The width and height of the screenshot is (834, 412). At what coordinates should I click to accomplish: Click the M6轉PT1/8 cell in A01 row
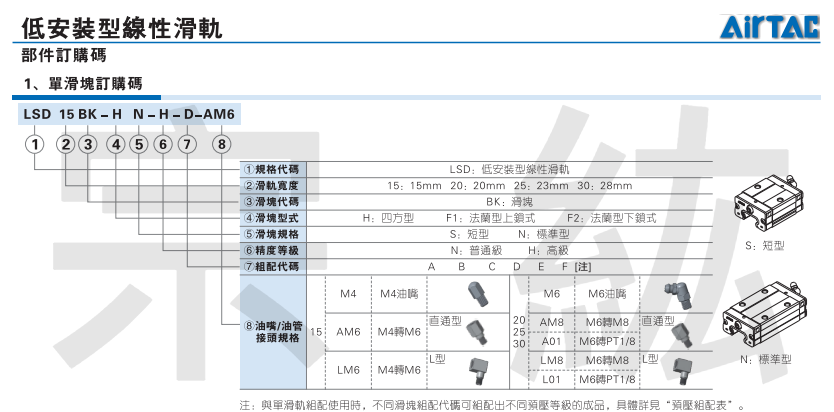(607, 341)
